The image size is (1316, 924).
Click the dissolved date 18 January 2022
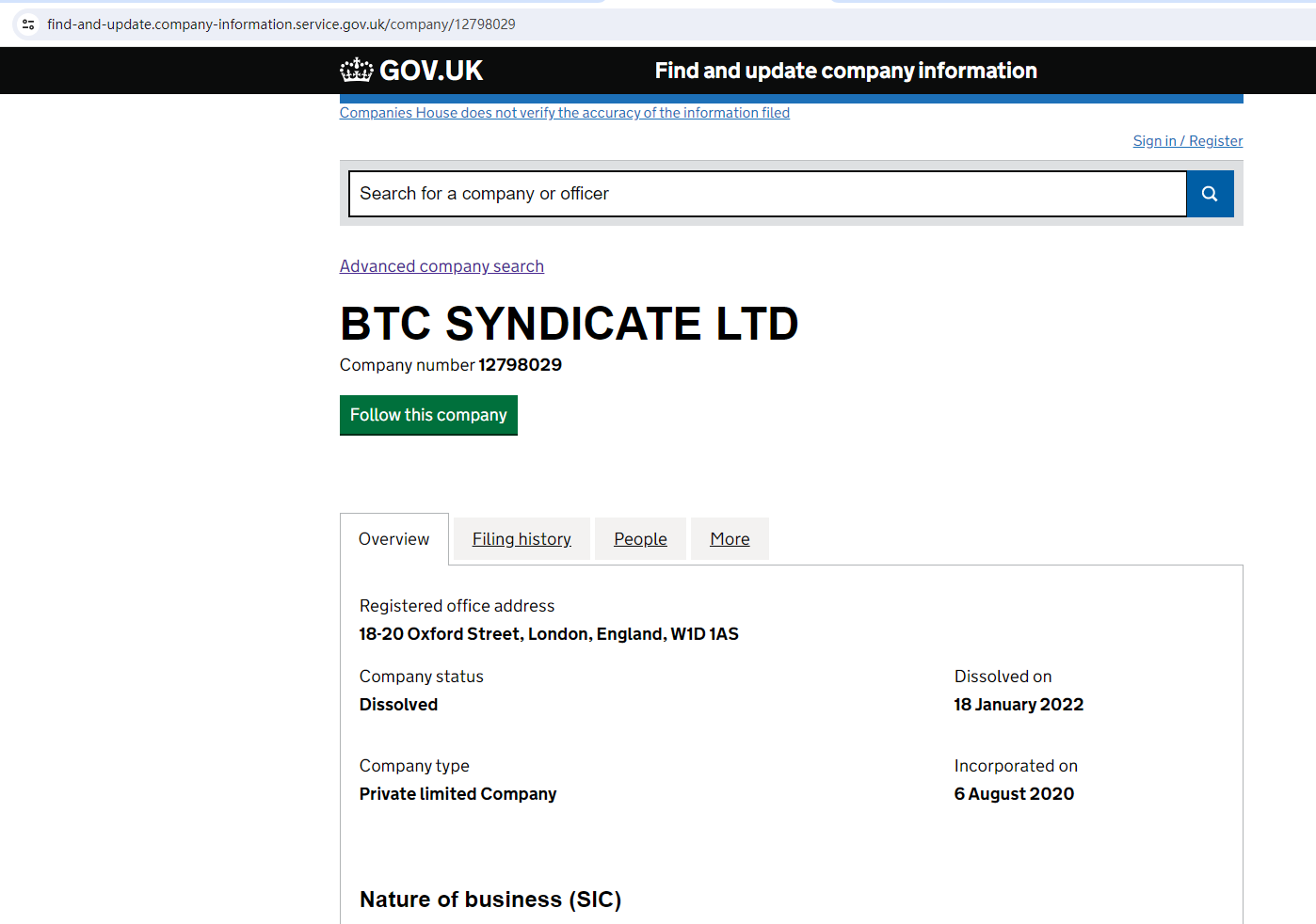click(x=1019, y=705)
